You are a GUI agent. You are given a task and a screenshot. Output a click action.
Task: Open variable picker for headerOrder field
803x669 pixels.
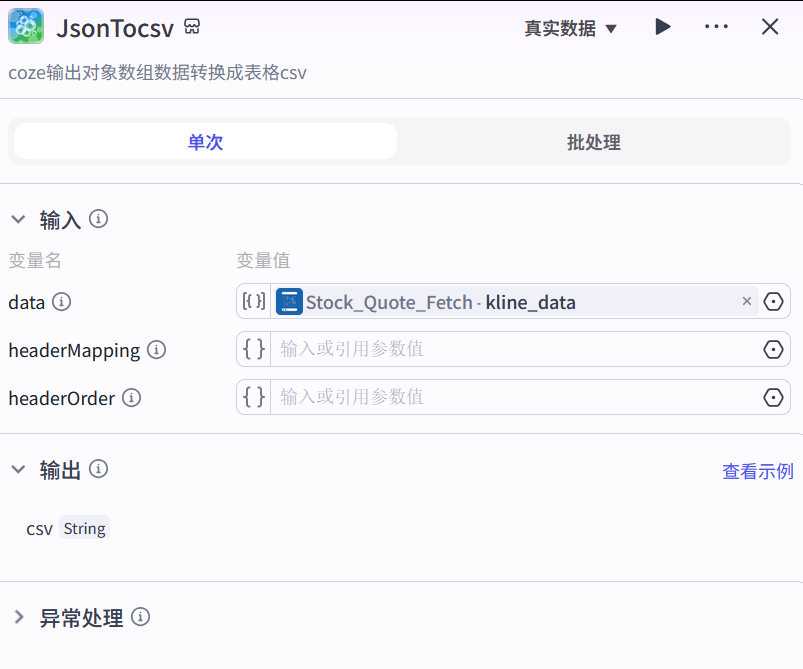coord(773,398)
